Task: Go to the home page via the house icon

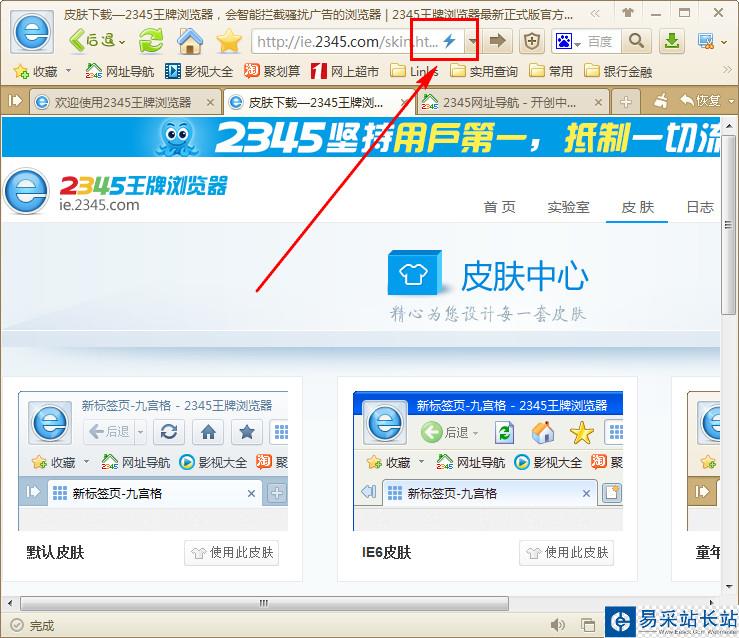Action: click(190, 41)
